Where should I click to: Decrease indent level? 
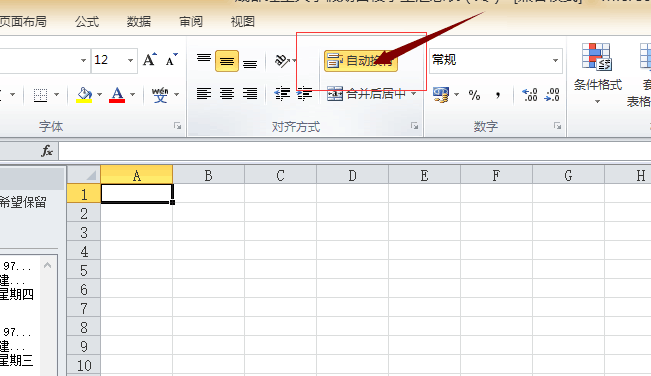282,94
